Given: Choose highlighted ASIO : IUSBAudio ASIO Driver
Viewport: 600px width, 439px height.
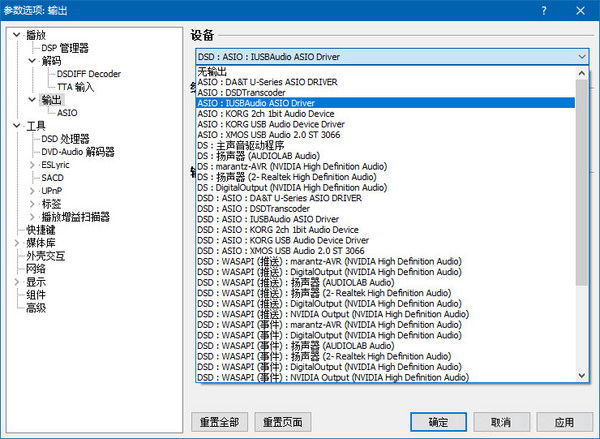Looking at the screenshot, I should [385, 103].
